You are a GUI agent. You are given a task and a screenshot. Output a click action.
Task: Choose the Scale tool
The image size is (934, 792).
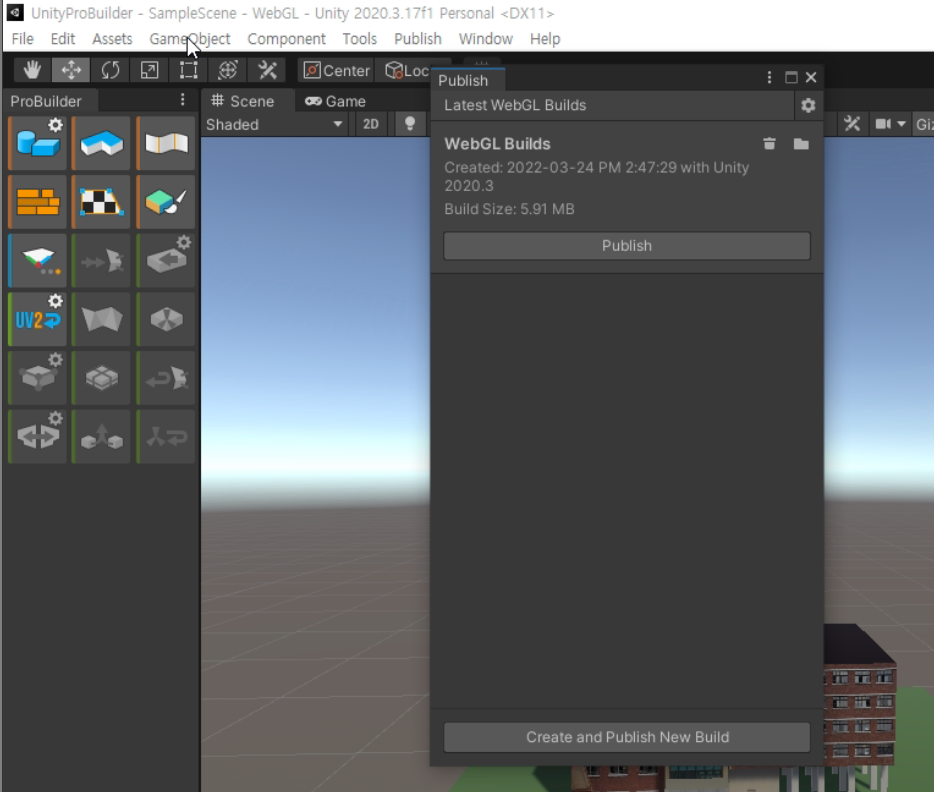[x=150, y=70]
